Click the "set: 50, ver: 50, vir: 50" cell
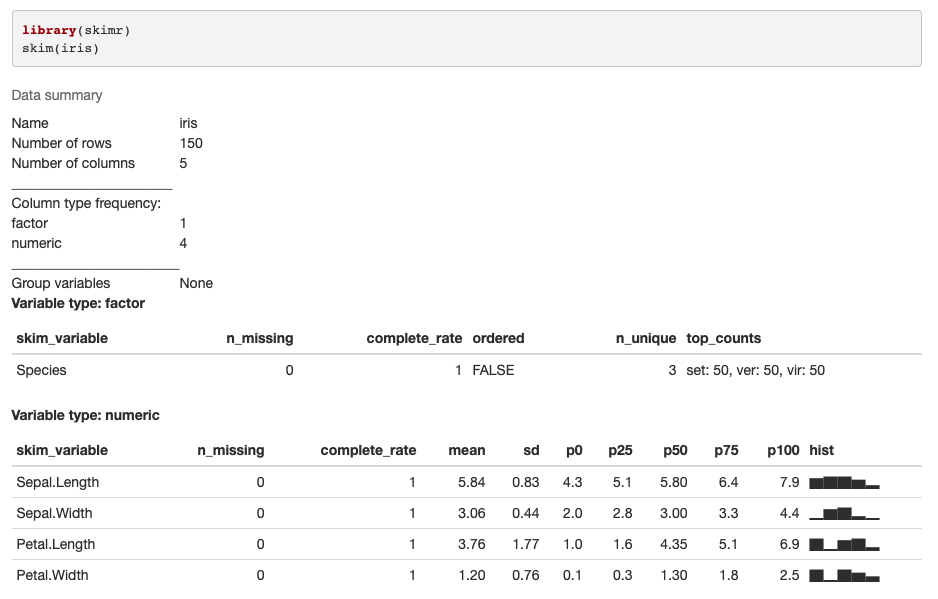 pos(755,371)
